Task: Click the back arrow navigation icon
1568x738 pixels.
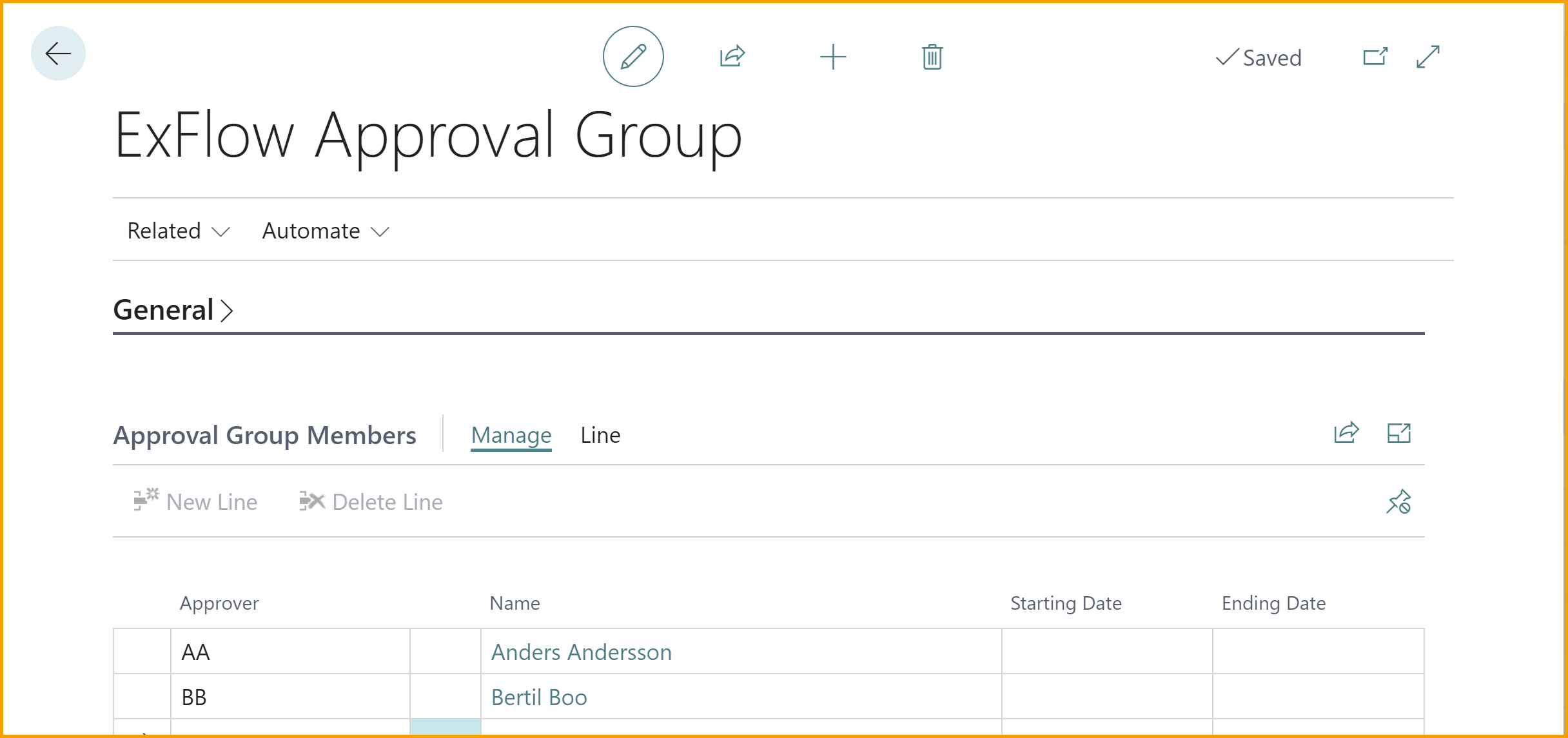Action: click(58, 52)
